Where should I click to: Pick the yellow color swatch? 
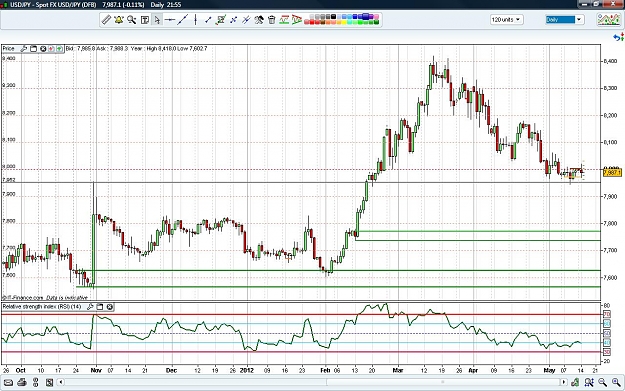click(344, 22)
